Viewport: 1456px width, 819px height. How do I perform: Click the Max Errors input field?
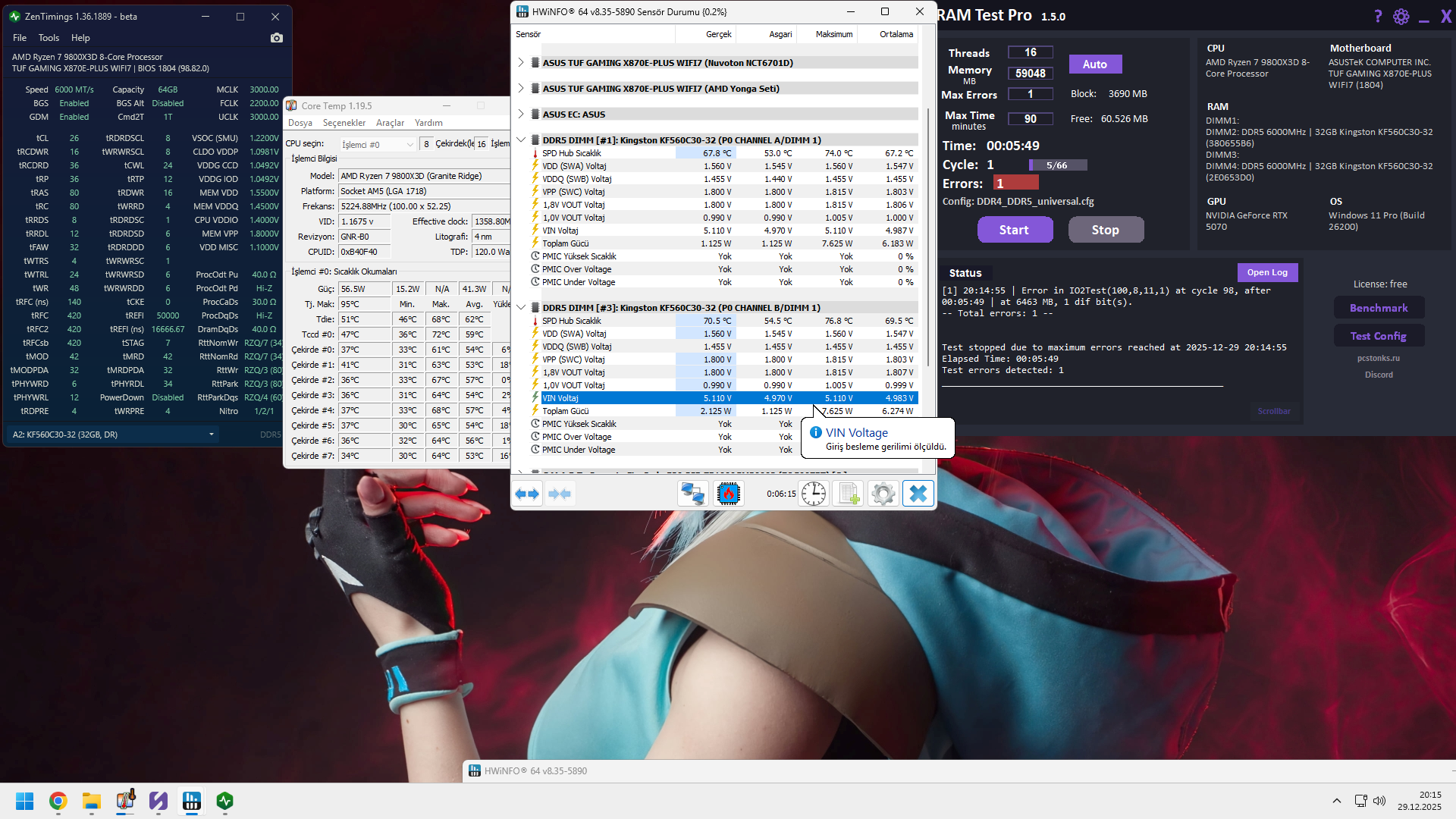point(1031,94)
